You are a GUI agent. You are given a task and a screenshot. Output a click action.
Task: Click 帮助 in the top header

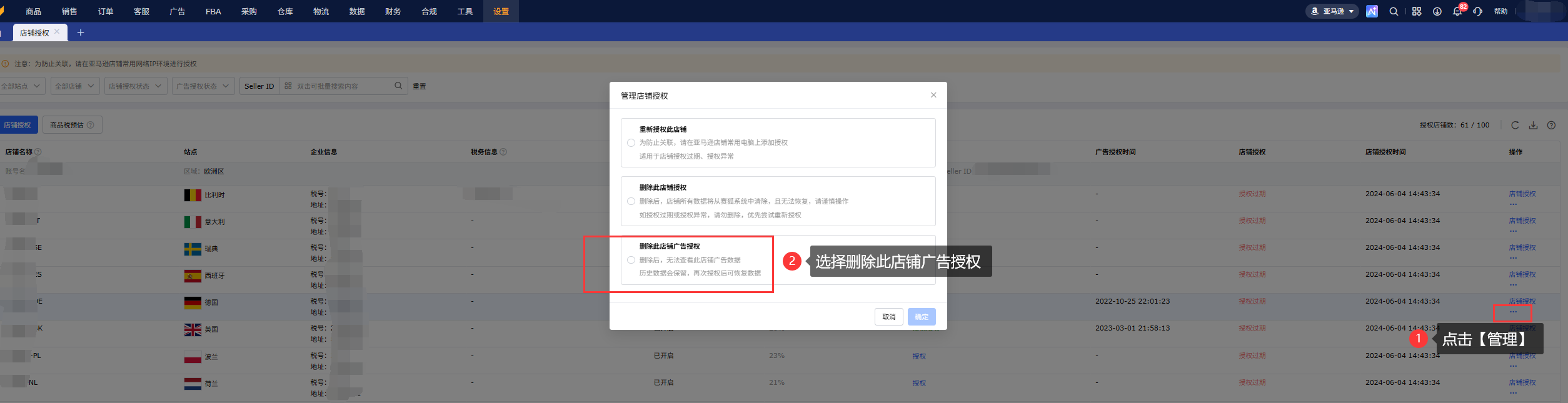tap(1500, 11)
